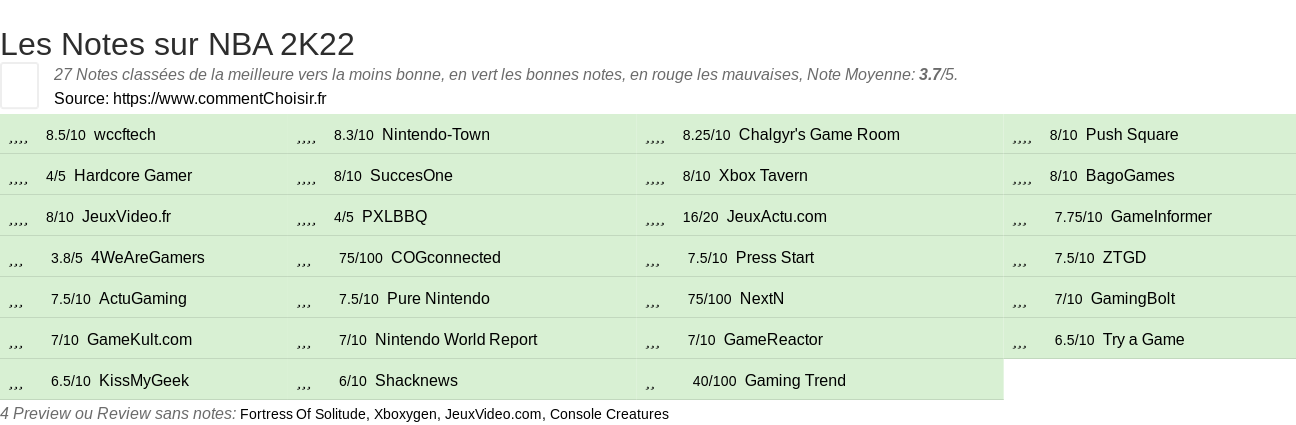Open Console Creatures preview link
1296x425 pixels.
coord(609,414)
